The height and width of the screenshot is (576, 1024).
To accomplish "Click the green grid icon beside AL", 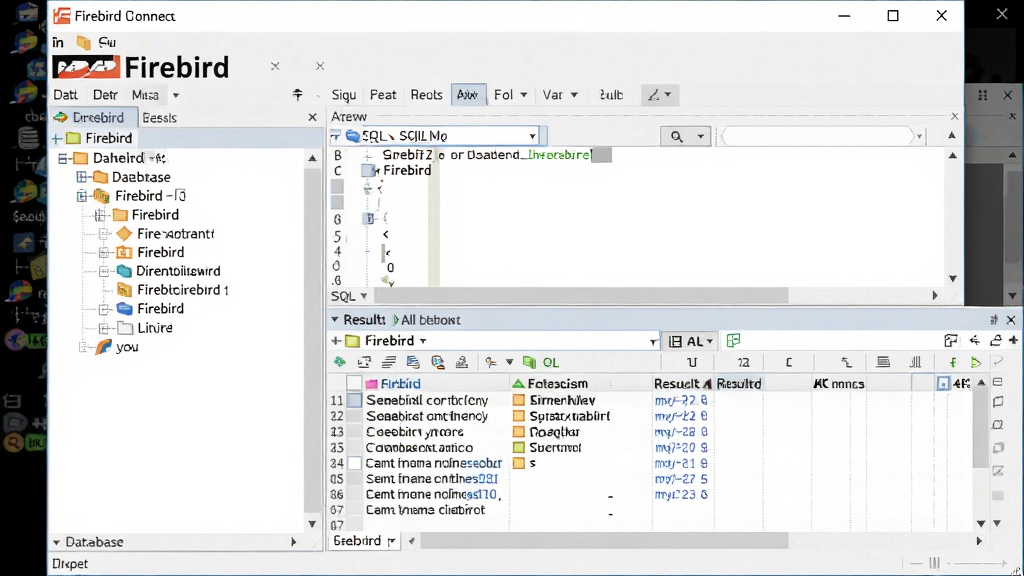I will [x=733, y=340].
